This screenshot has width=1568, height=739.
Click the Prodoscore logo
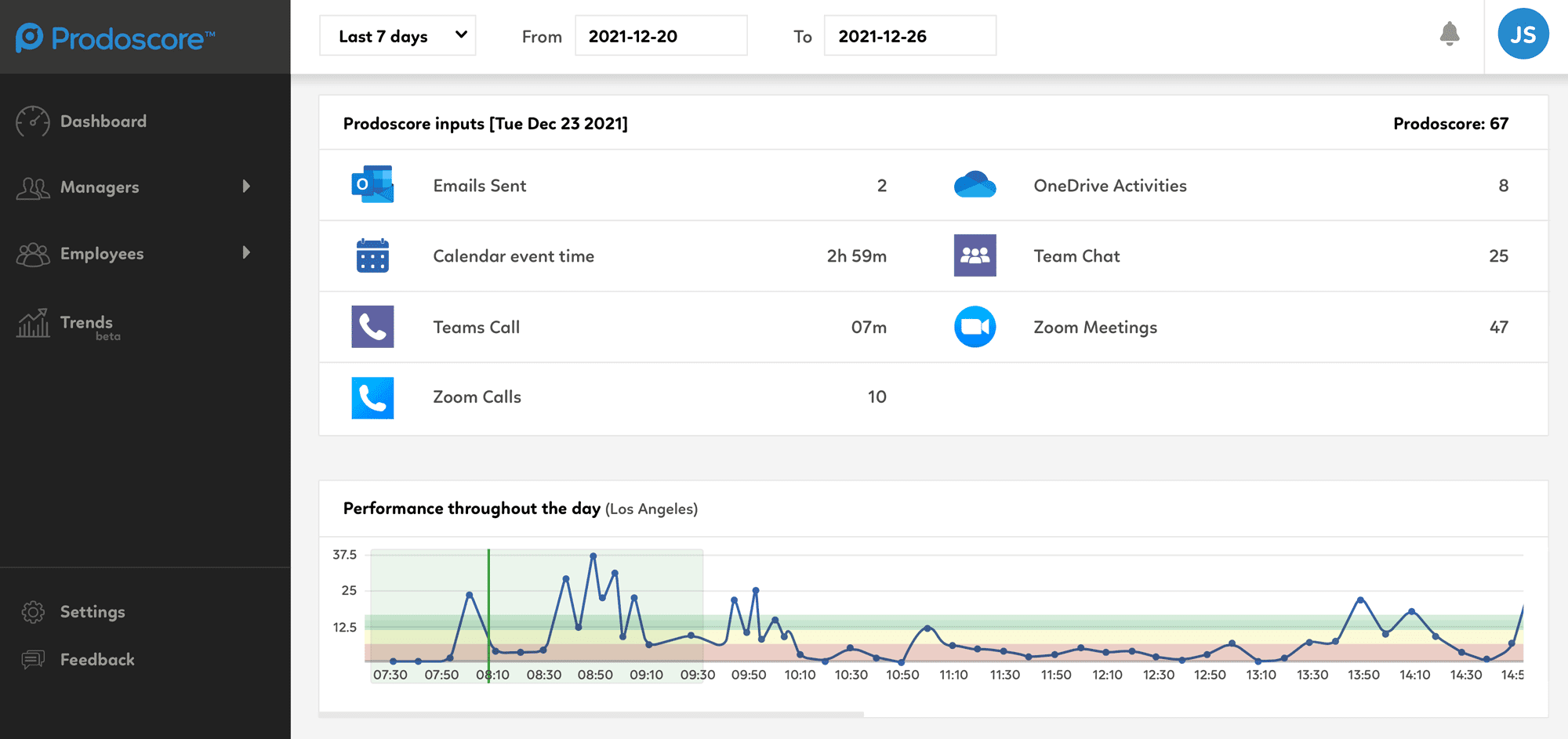(x=115, y=38)
